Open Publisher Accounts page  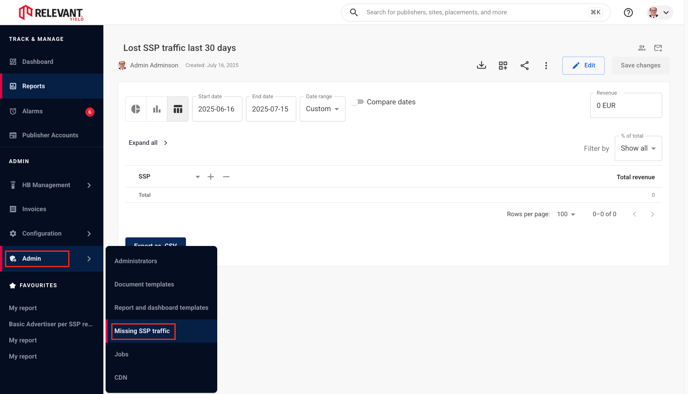pos(50,135)
